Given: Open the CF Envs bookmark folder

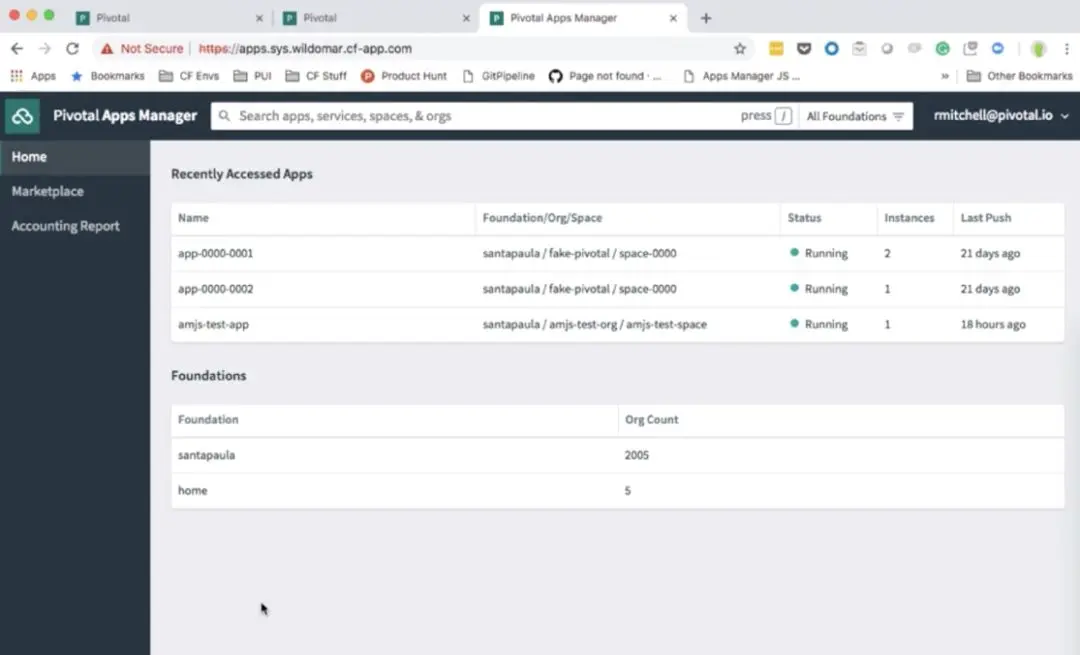Looking at the screenshot, I should point(189,76).
